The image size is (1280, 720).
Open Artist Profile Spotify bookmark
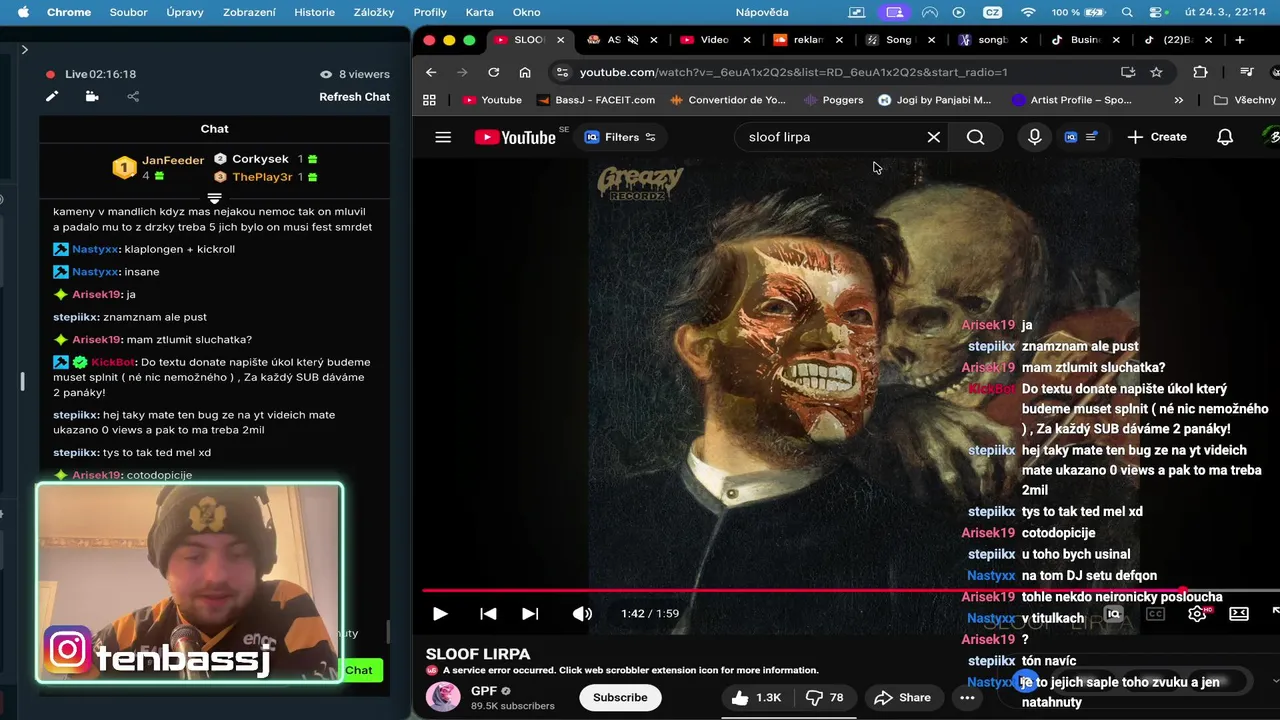point(1072,100)
